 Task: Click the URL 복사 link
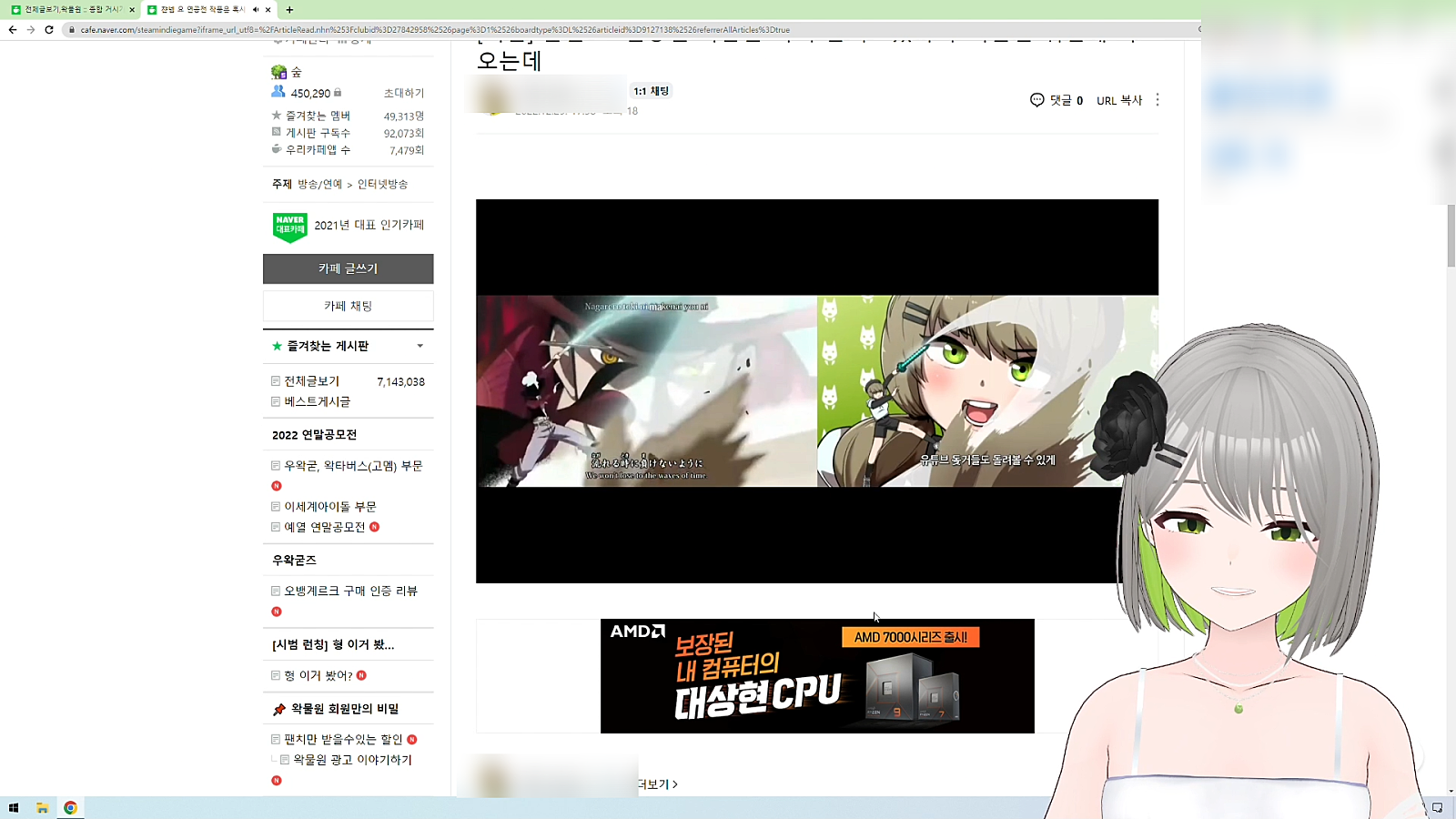[x=1118, y=100]
